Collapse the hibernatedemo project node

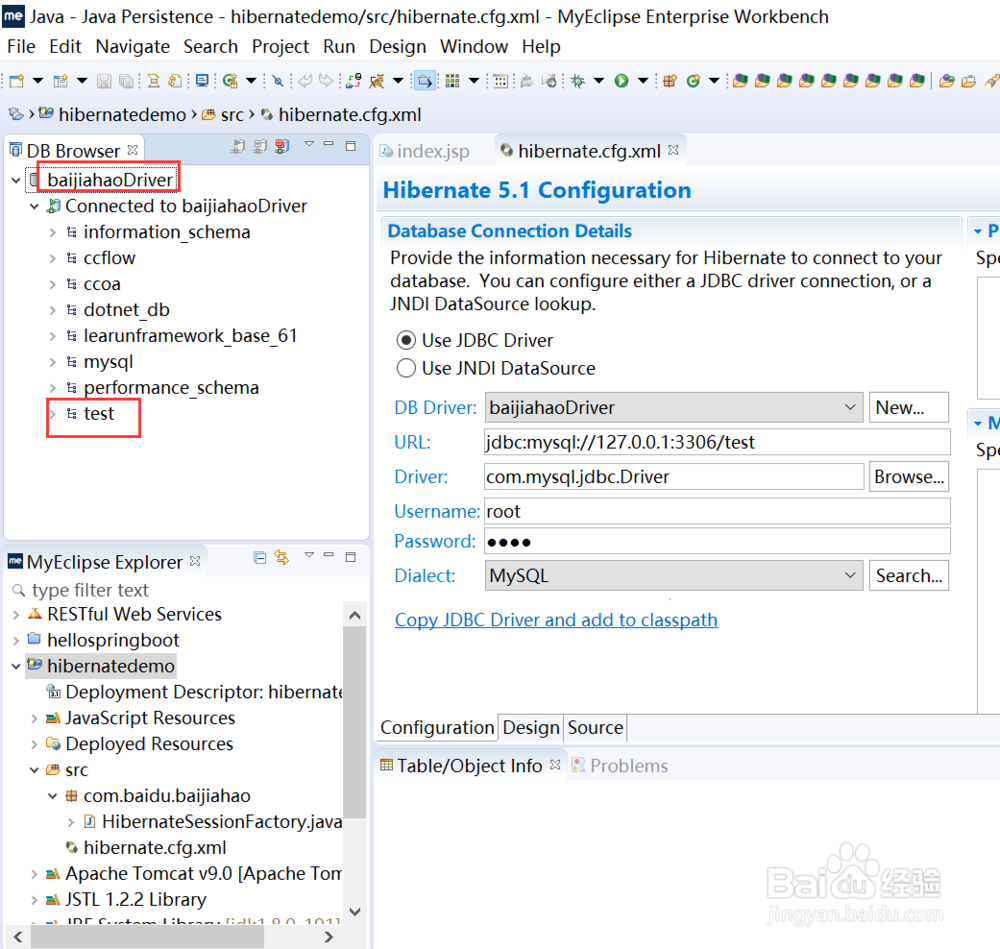tap(16, 666)
